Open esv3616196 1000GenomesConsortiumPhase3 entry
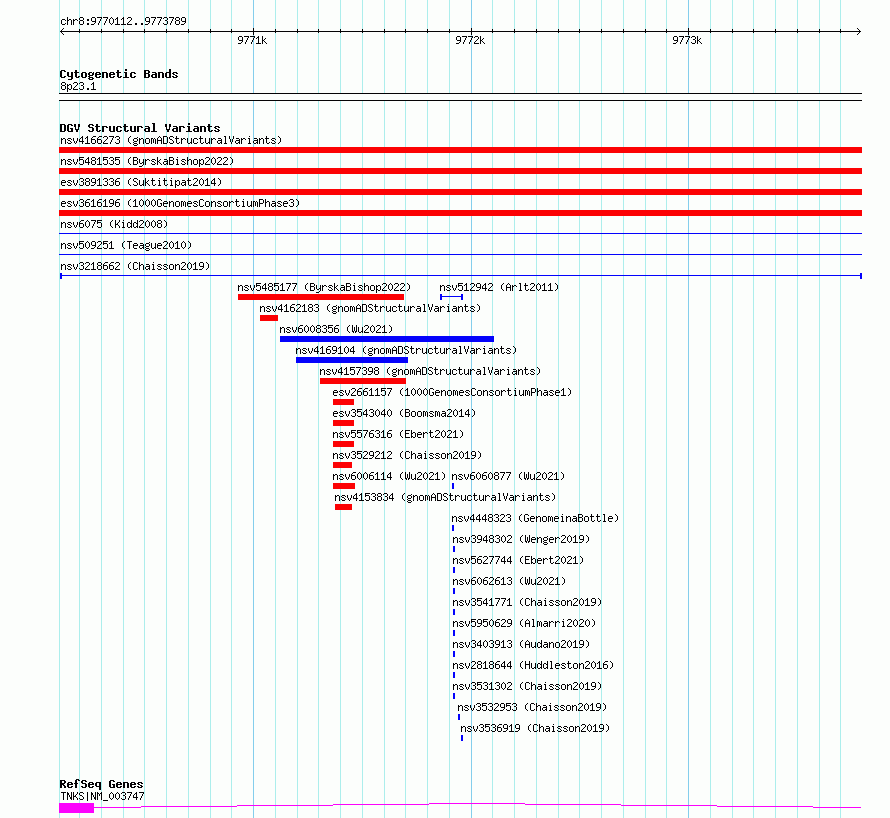 point(180,203)
